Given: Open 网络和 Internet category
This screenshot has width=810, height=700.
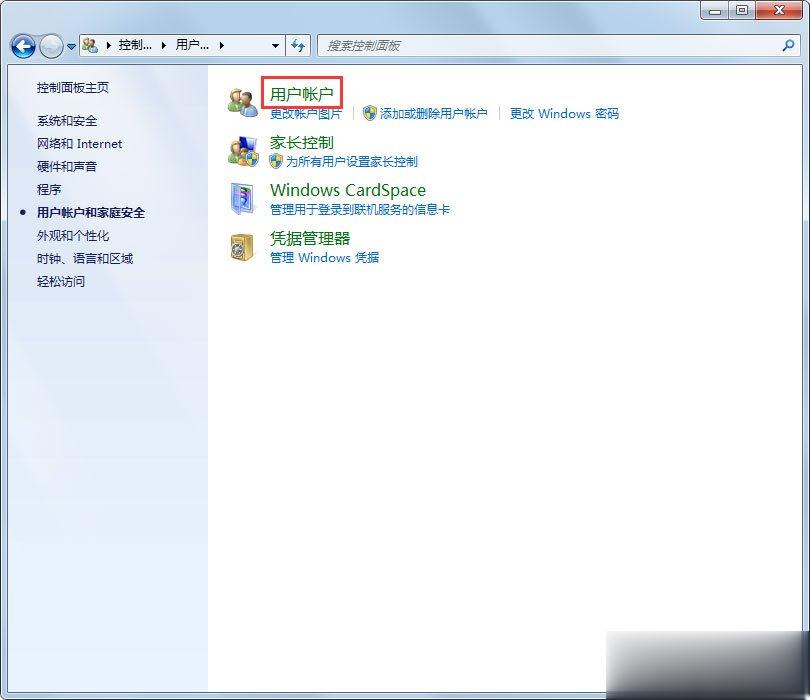Looking at the screenshot, I should click(80, 144).
